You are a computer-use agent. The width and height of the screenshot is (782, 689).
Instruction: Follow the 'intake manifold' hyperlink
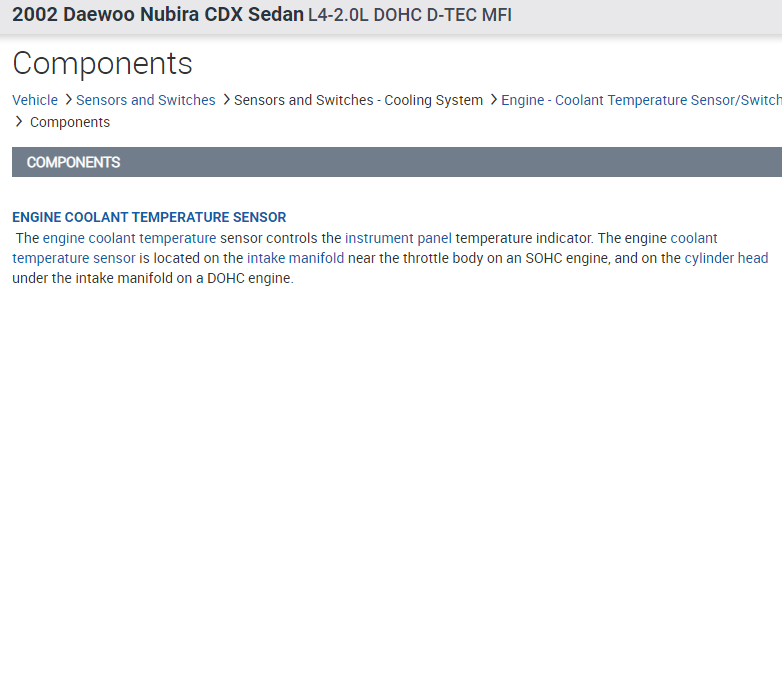click(x=295, y=258)
